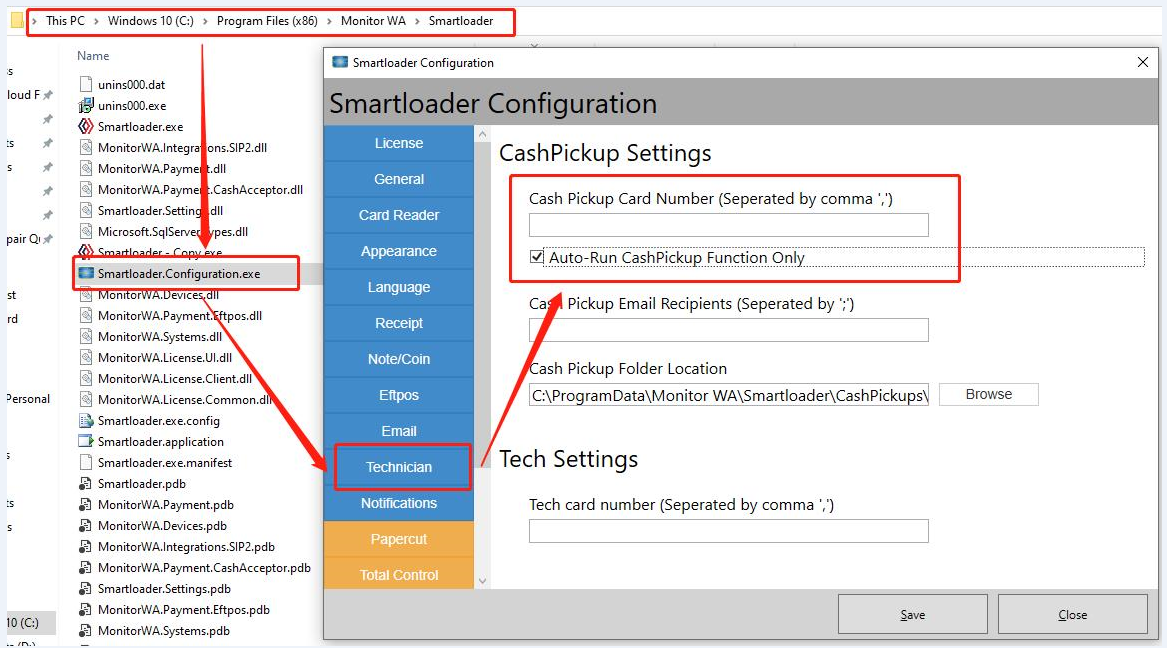Click the MonitorWA.License.Client.dll file icon
The height and width of the screenshot is (648, 1167).
(86, 378)
